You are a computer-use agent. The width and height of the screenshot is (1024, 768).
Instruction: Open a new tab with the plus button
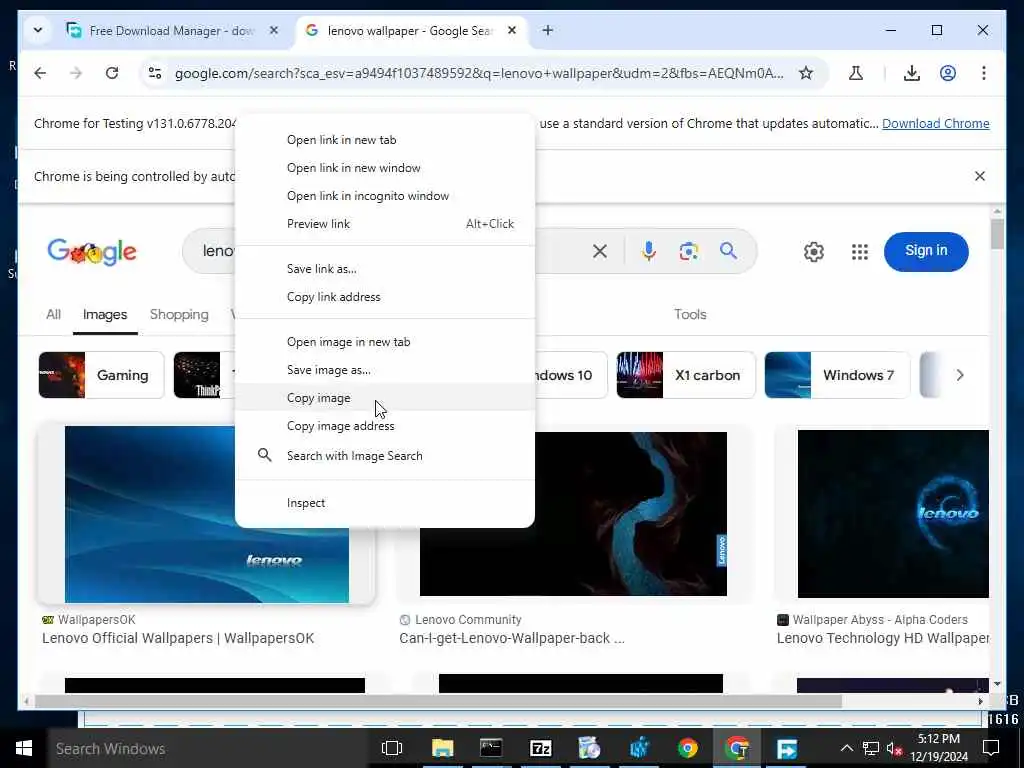coord(547,31)
